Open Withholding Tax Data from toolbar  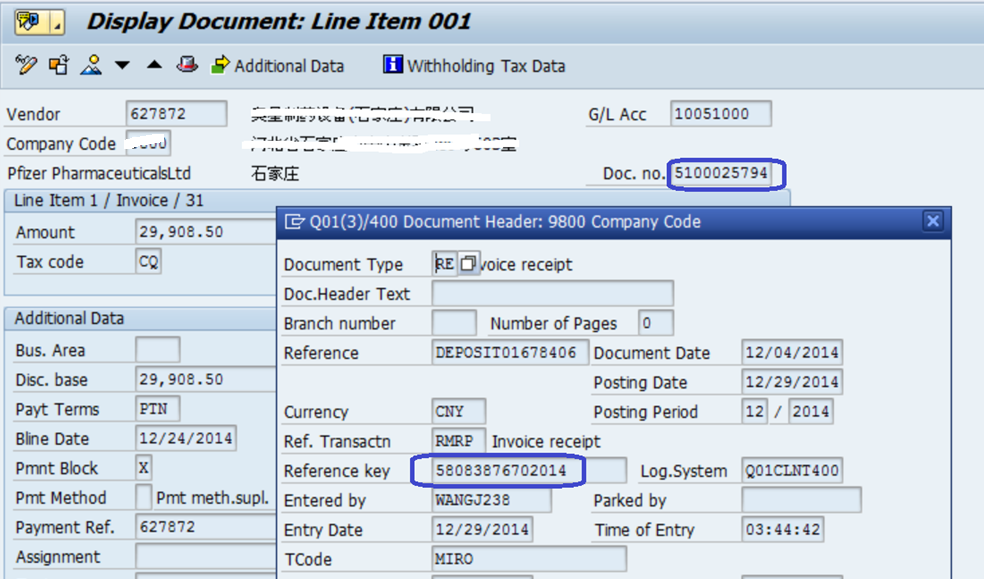[x=474, y=65]
